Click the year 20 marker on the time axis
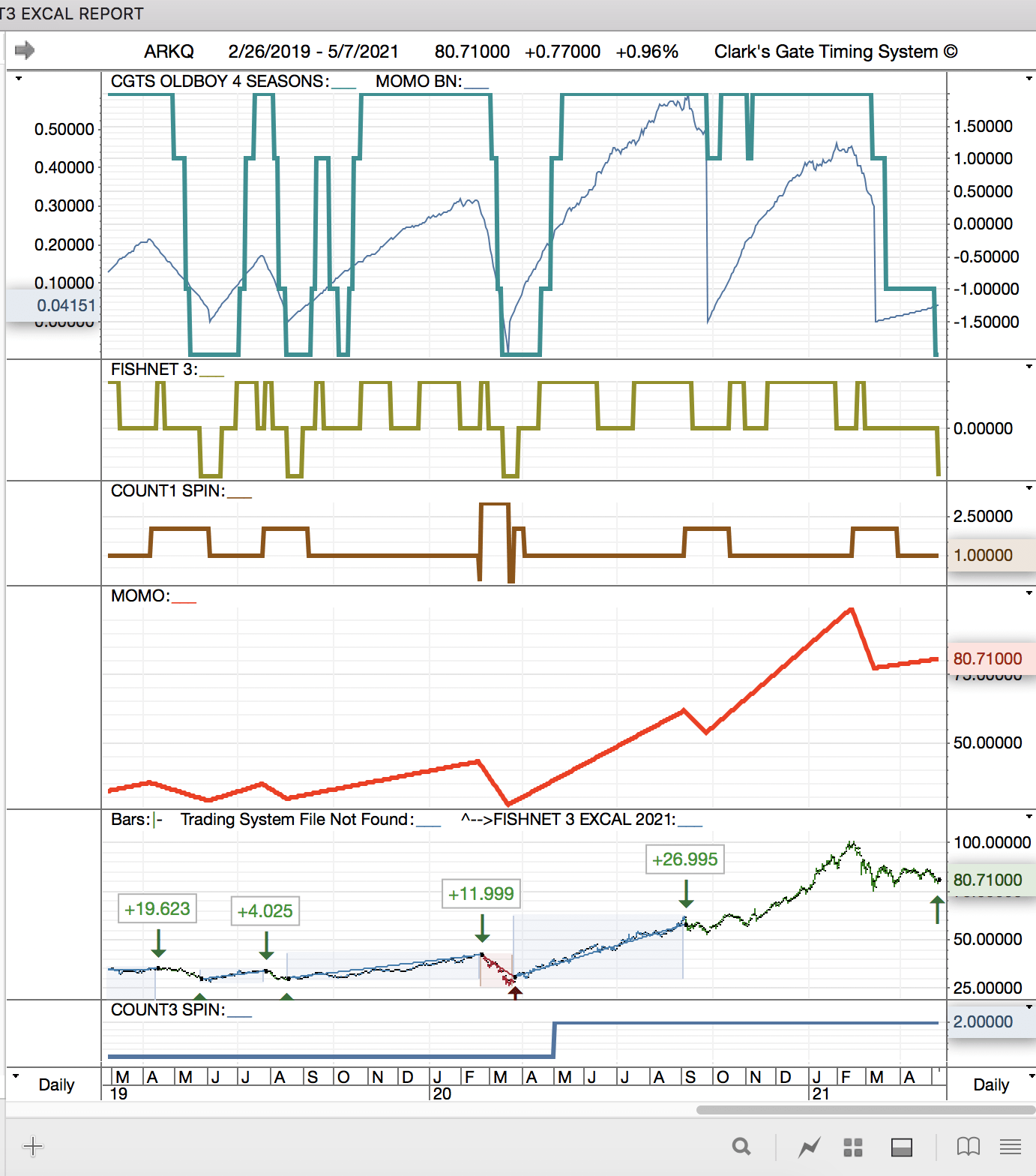 tap(442, 1093)
